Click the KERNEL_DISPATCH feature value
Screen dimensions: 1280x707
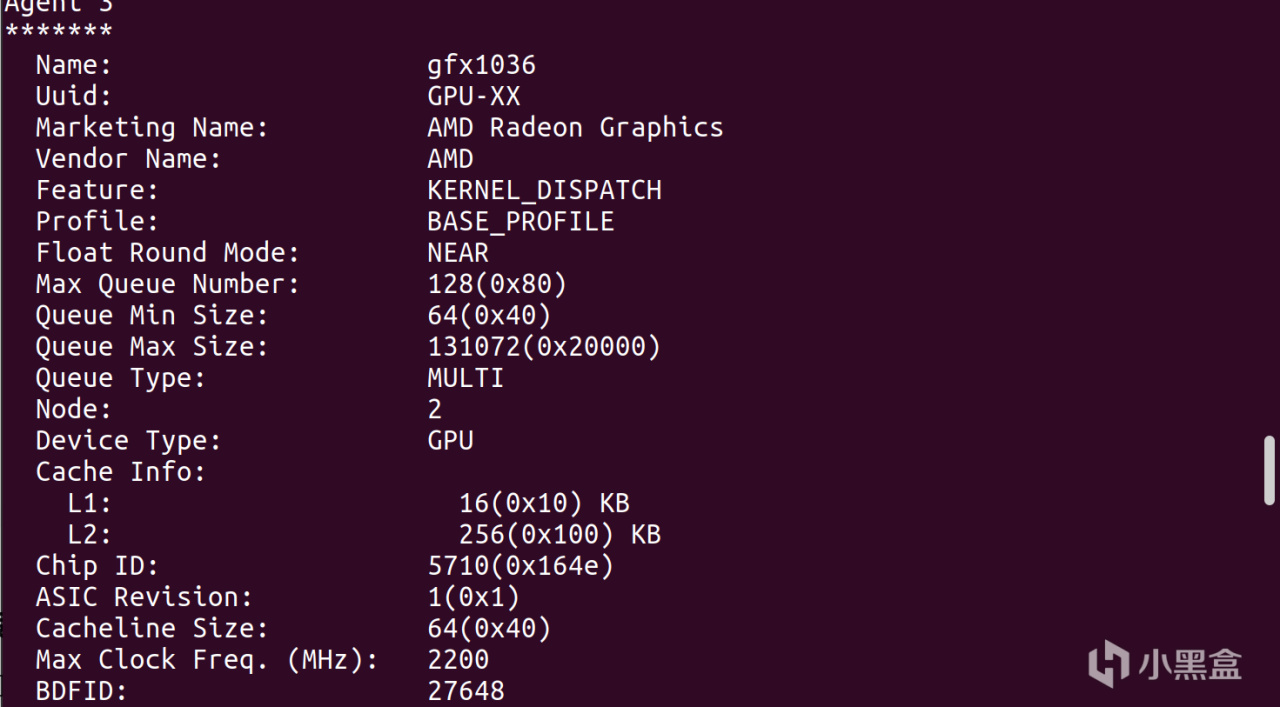(x=544, y=190)
